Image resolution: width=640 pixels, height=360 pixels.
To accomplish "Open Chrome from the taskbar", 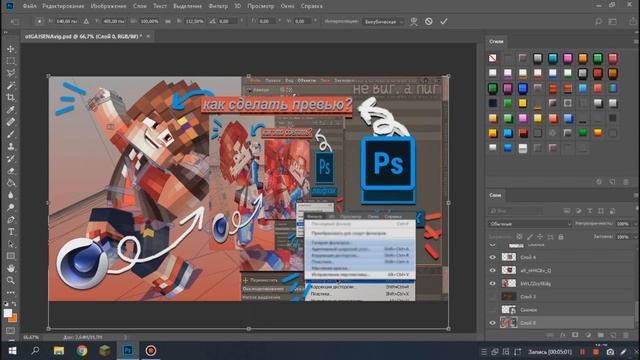I will tap(82, 351).
